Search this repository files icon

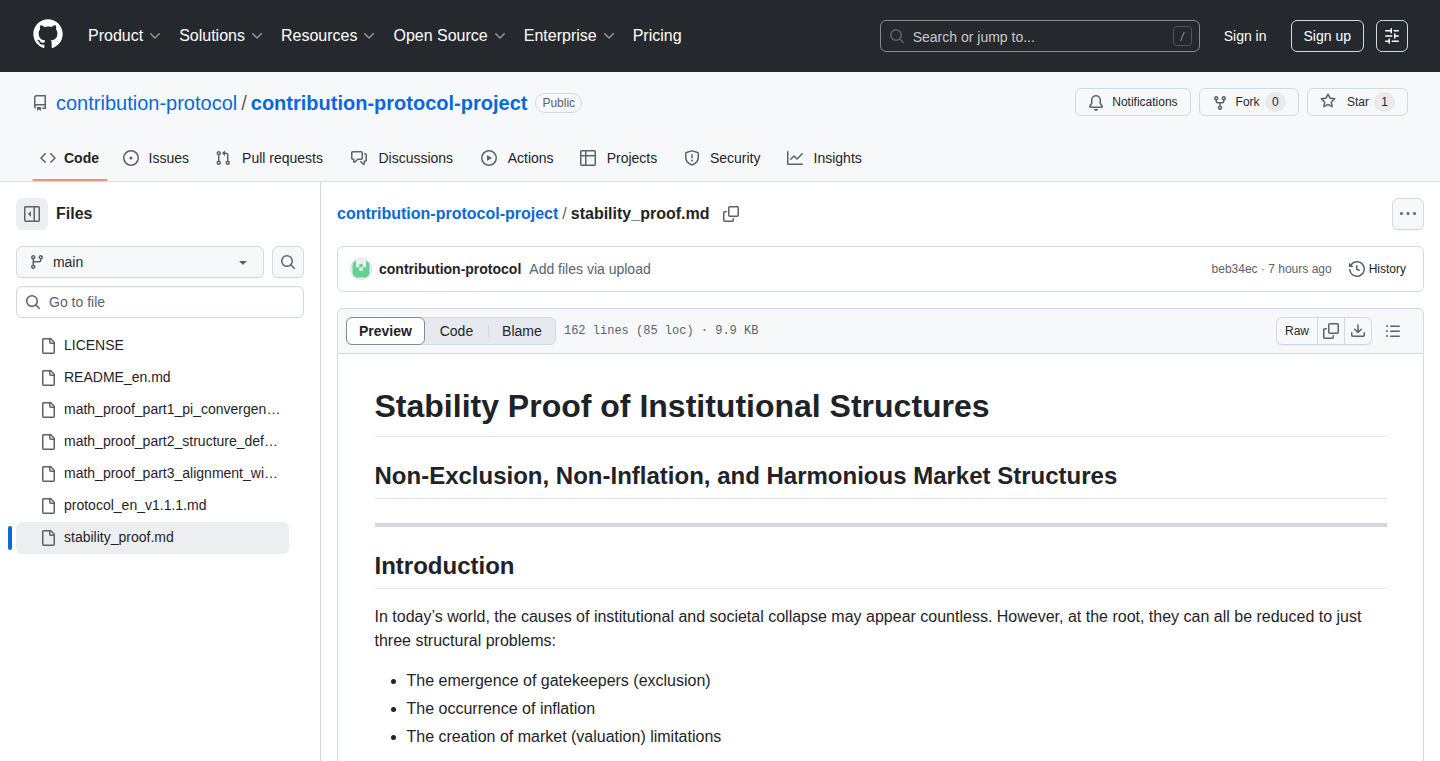coord(288,262)
